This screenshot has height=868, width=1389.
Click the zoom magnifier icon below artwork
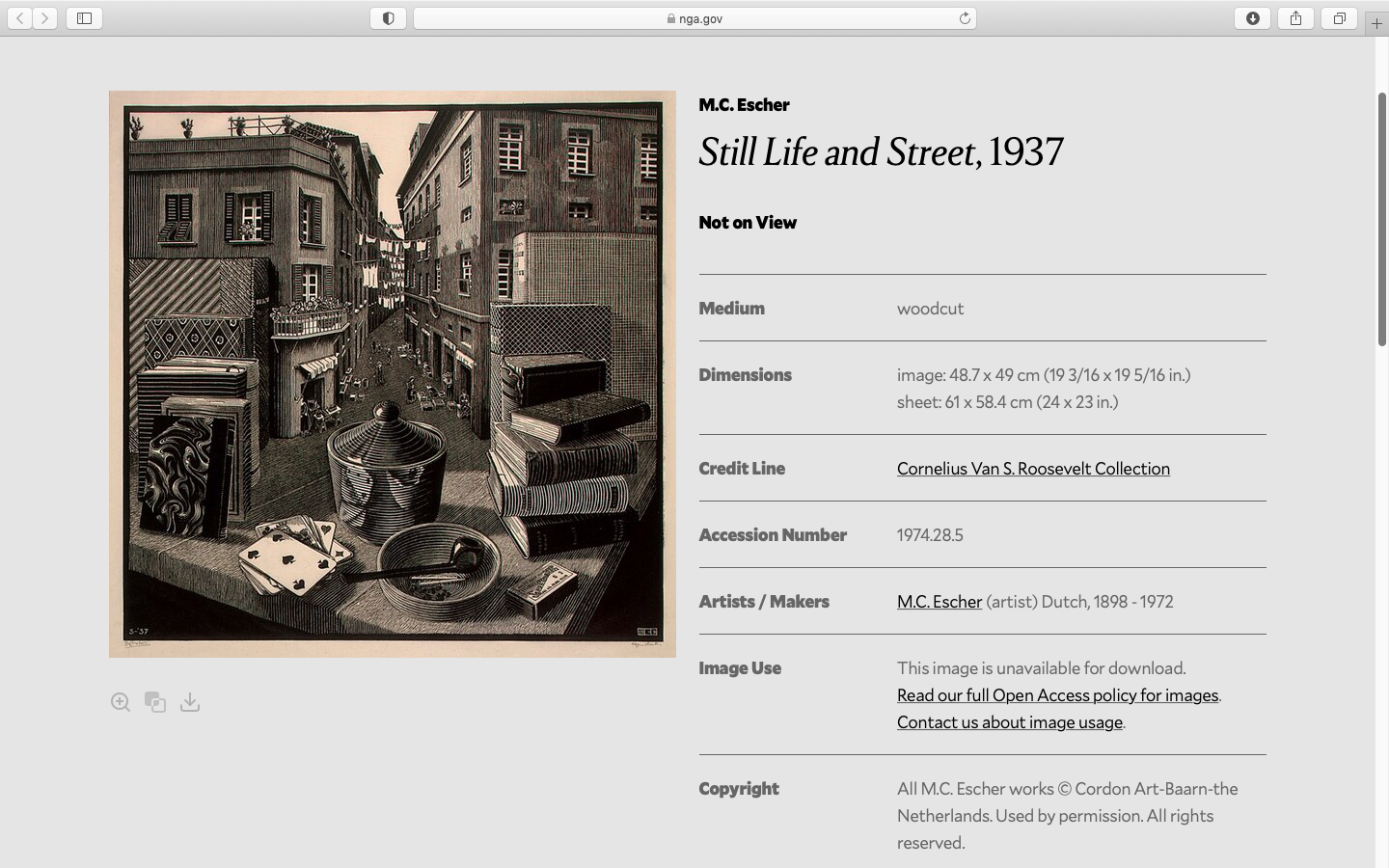coord(121,702)
